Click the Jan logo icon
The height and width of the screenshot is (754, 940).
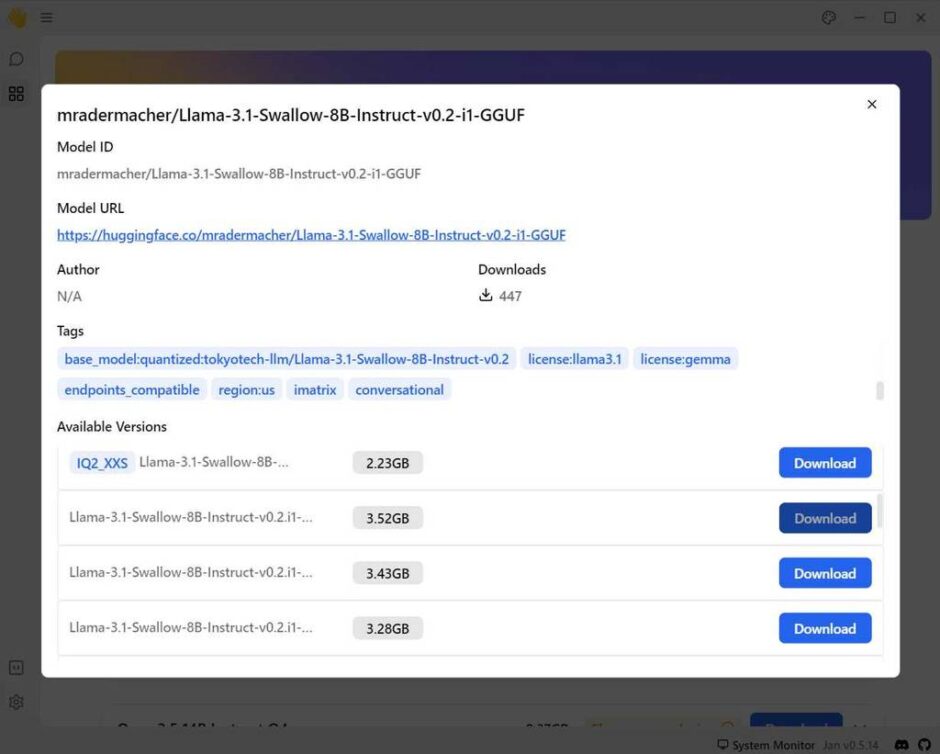click(x=14, y=17)
